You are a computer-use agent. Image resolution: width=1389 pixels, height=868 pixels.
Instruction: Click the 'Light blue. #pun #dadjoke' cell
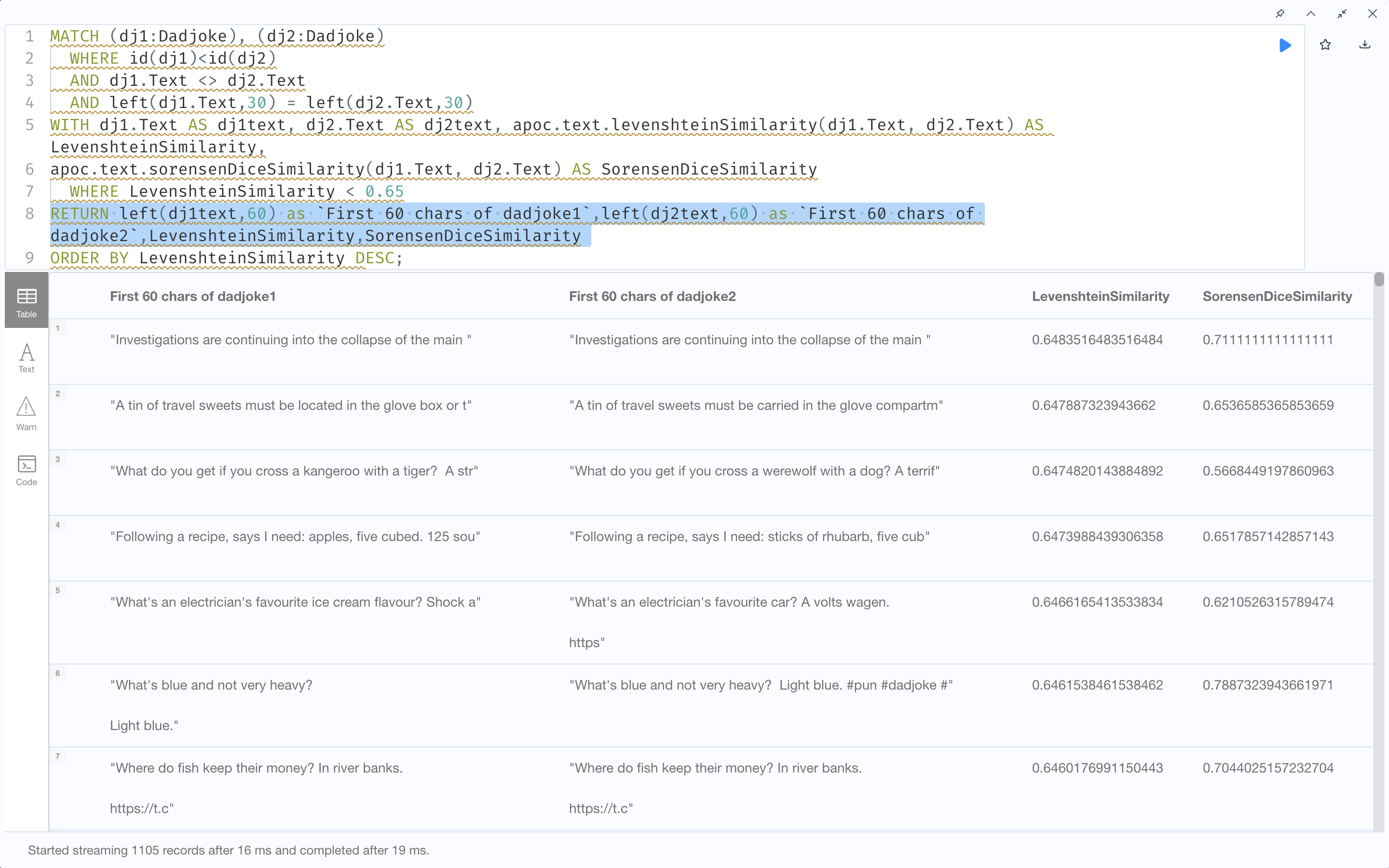tap(761, 685)
